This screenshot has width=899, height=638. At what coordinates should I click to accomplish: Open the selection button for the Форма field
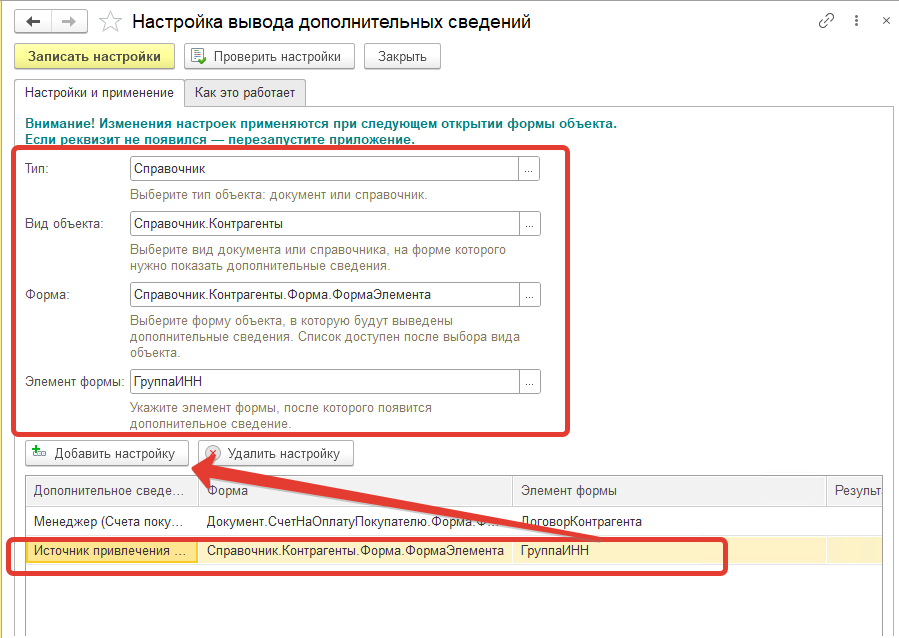point(530,295)
